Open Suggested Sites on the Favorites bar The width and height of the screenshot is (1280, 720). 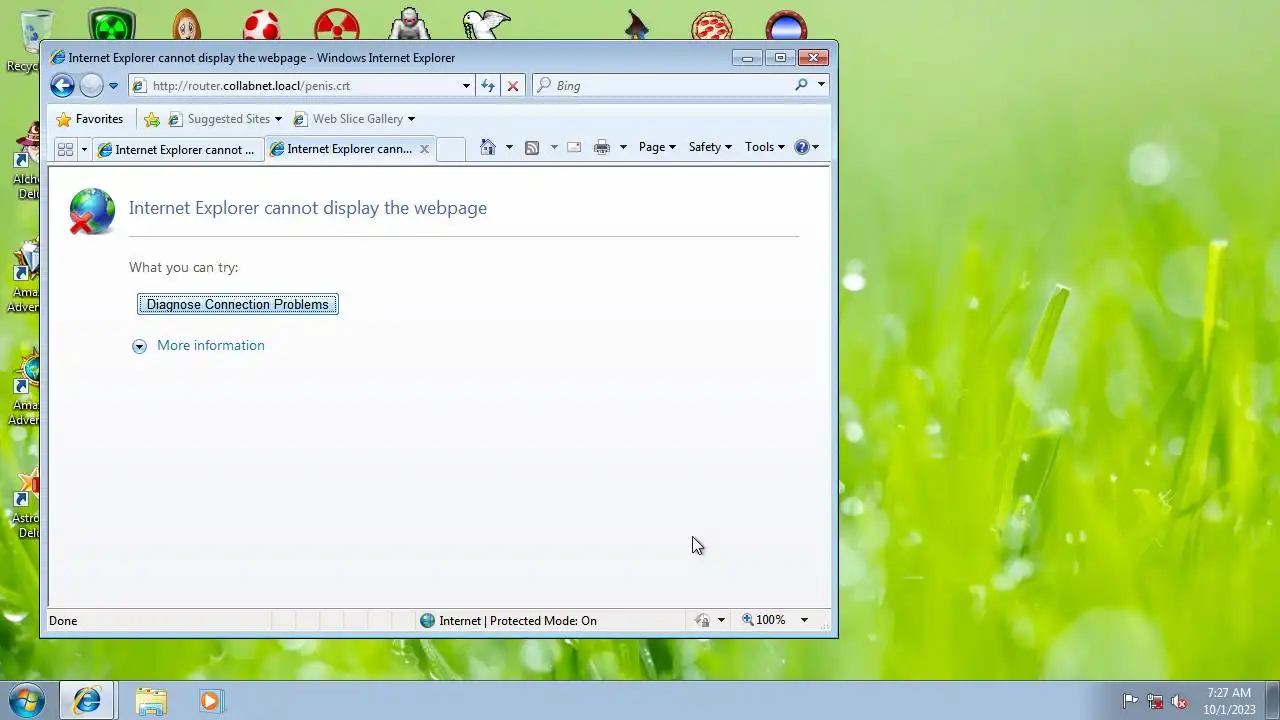[225, 119]
